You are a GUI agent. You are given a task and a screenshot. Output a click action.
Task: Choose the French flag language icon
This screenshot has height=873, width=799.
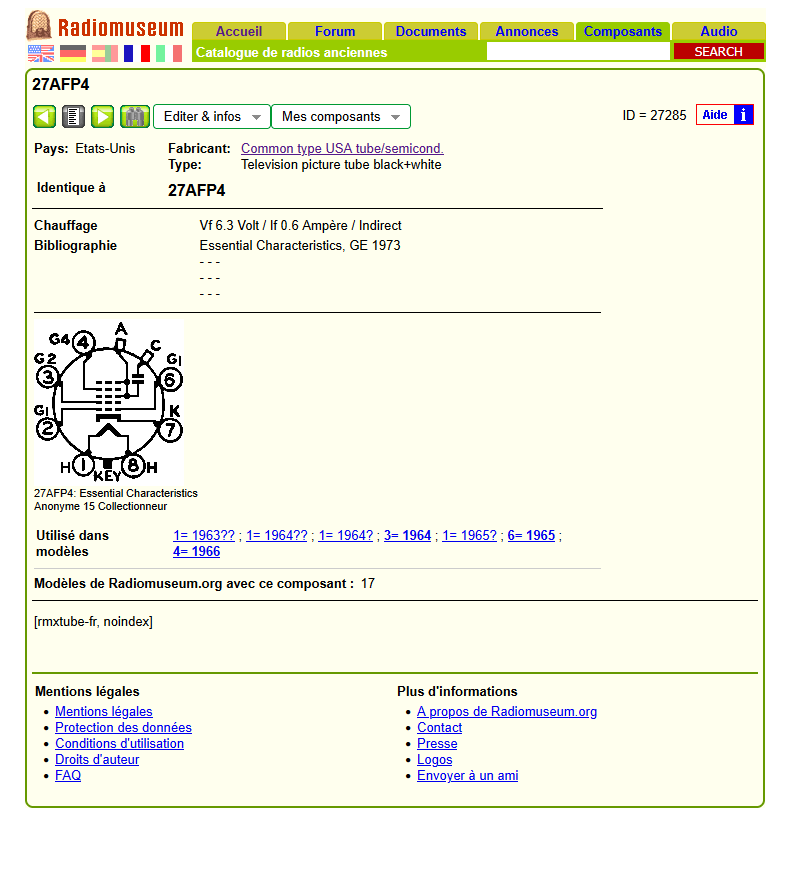coord(137,53)
